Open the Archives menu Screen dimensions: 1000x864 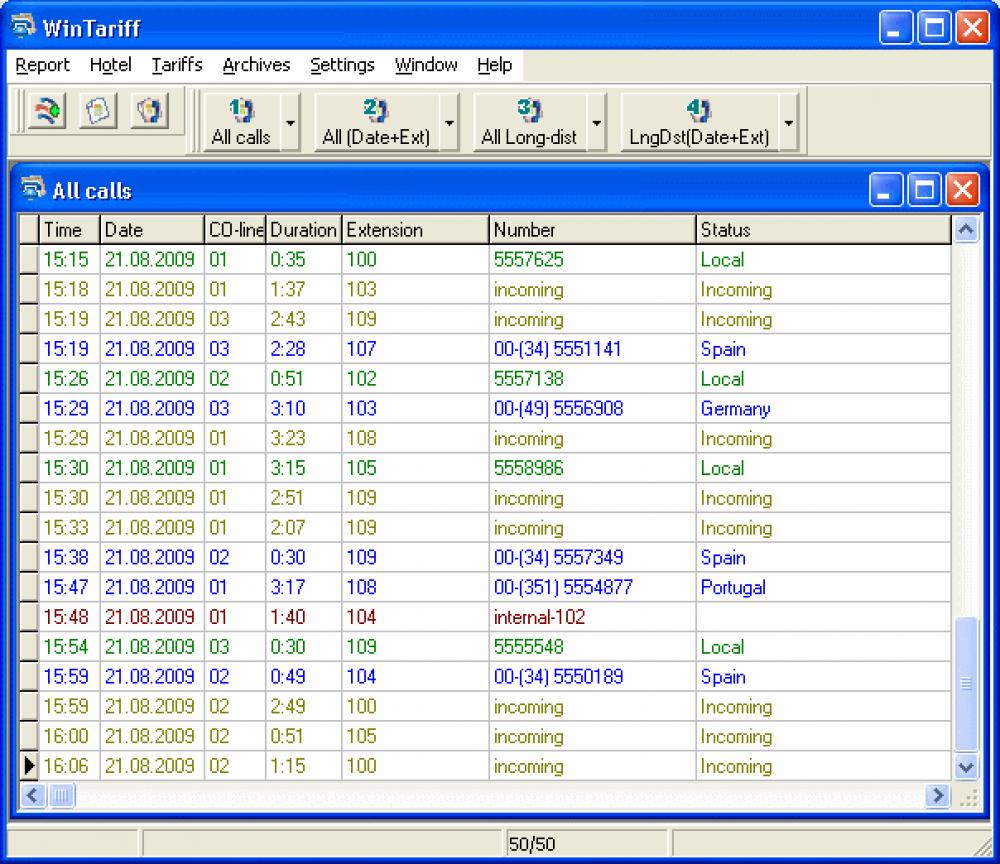coord(256,65)
